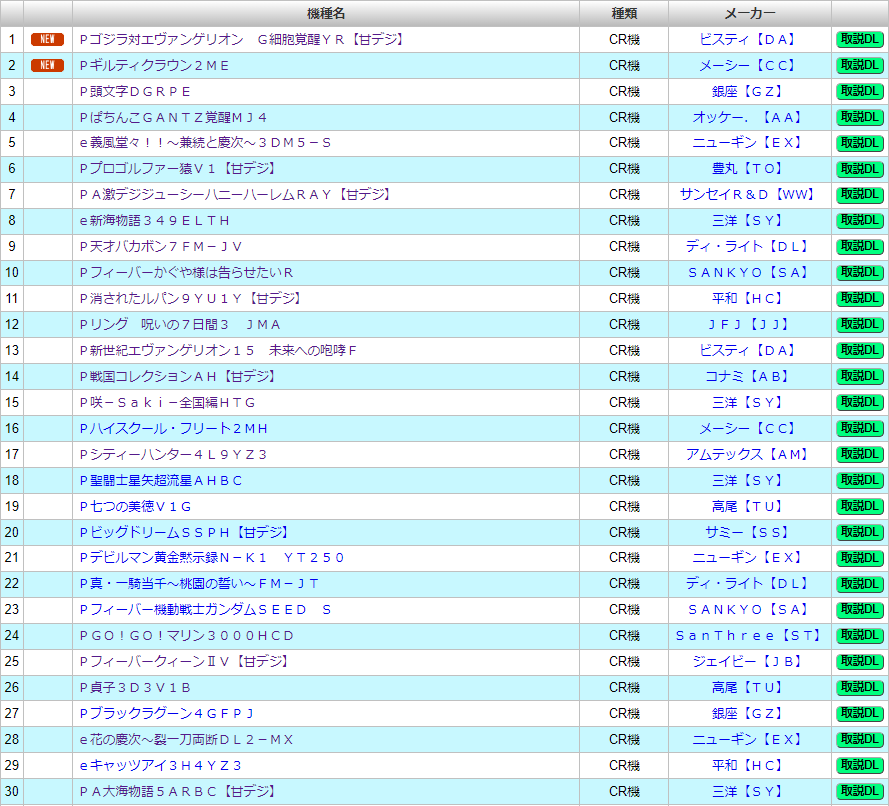The image size is (889, 806).
Task: Open P戦国コレクションAH link
Action: coord(178,376)
